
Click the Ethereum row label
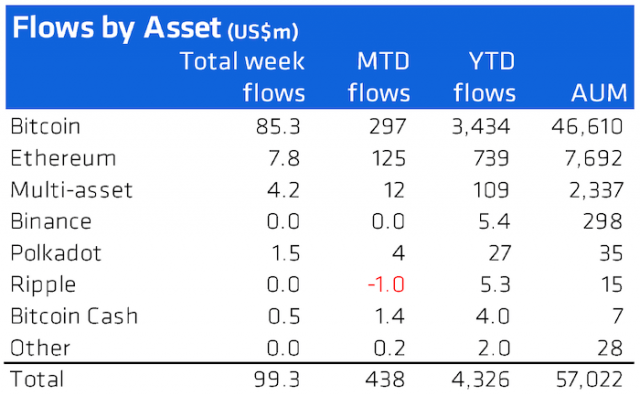63,158
